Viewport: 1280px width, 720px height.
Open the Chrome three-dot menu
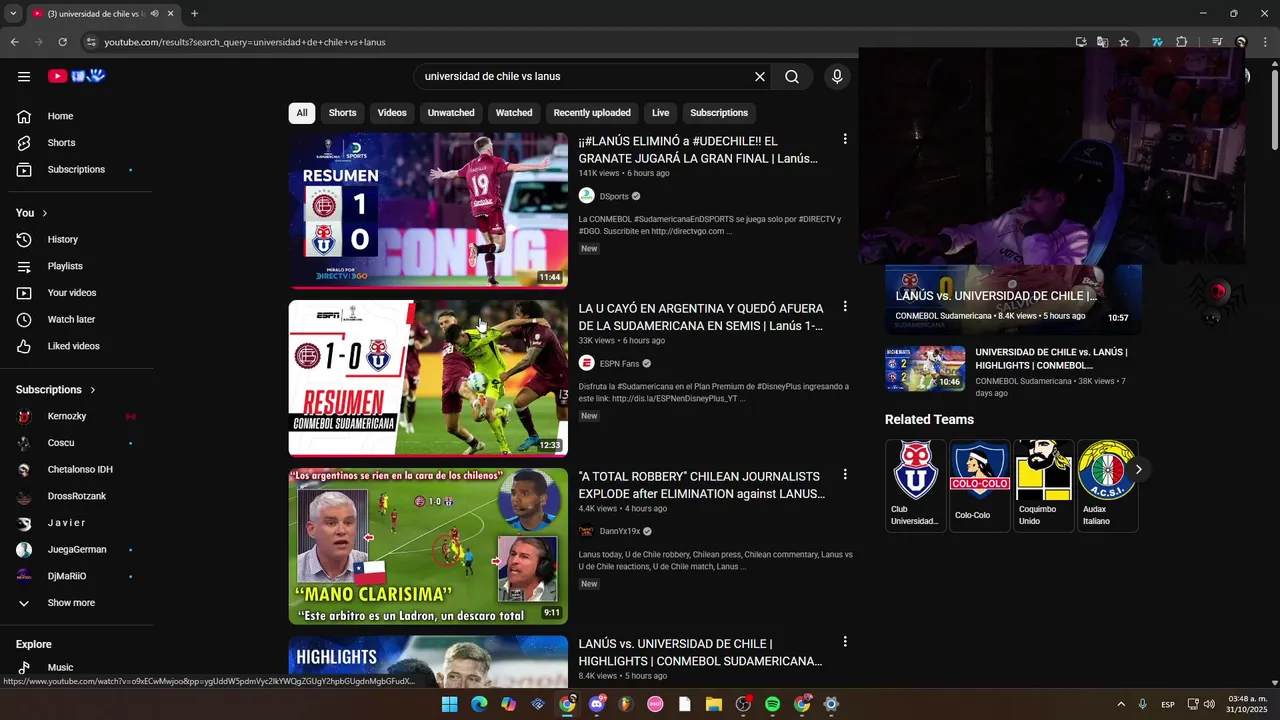click(1266, 42)
